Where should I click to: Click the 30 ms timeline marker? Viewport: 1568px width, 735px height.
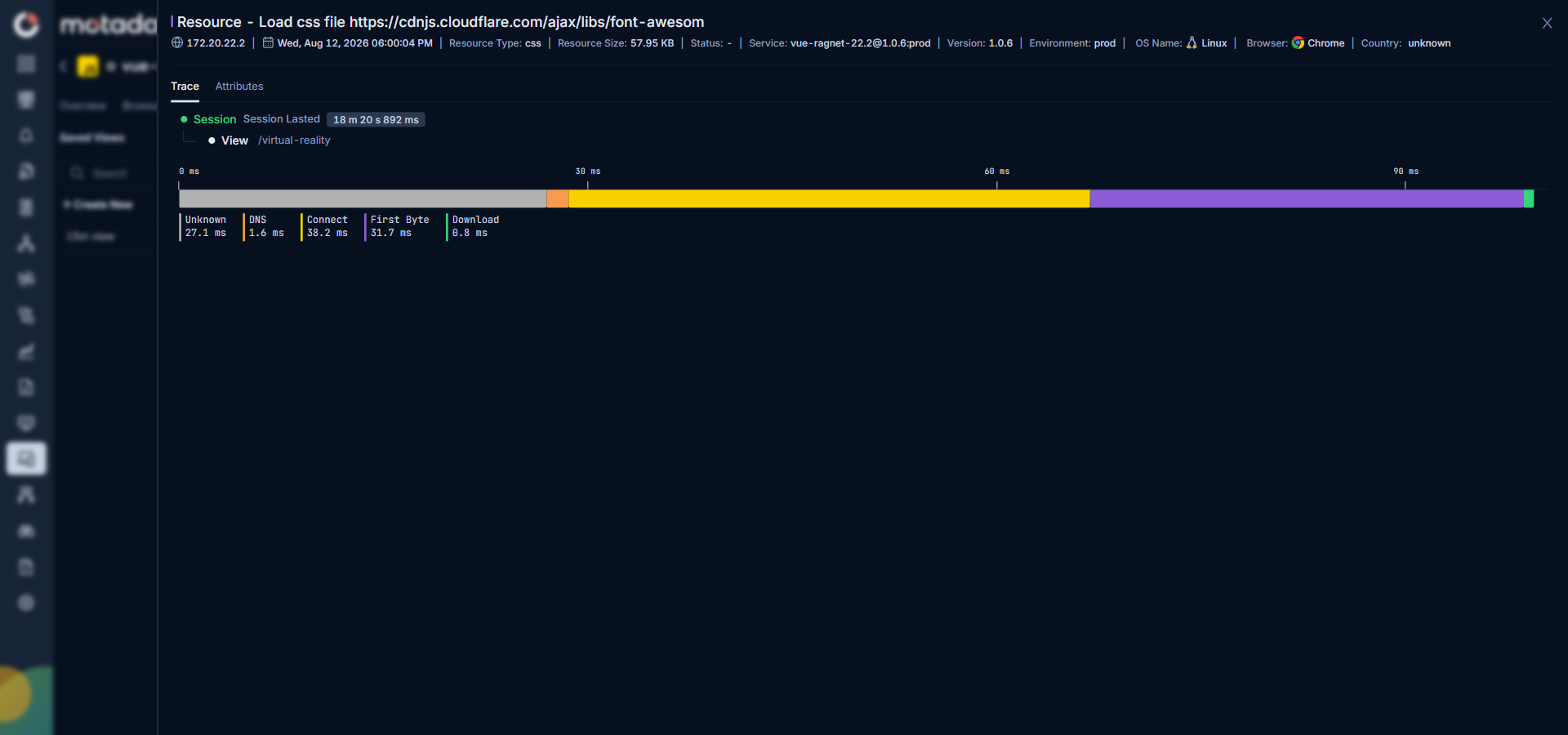[x=588, y=171]
